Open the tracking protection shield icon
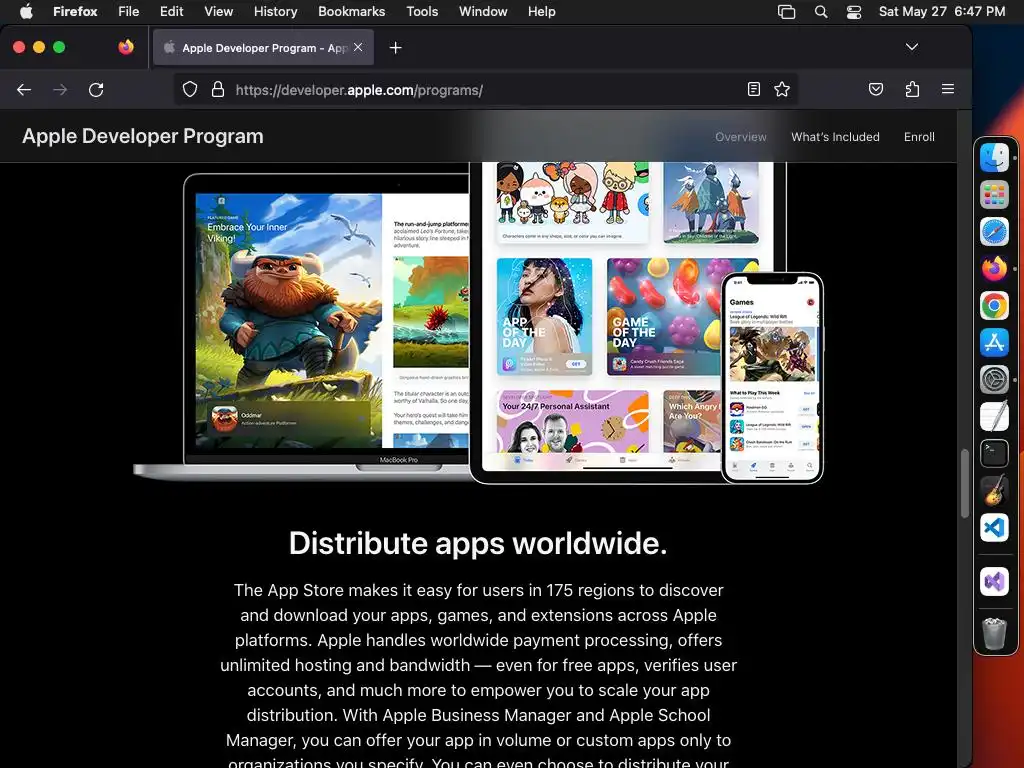 [x=190, y=89]
